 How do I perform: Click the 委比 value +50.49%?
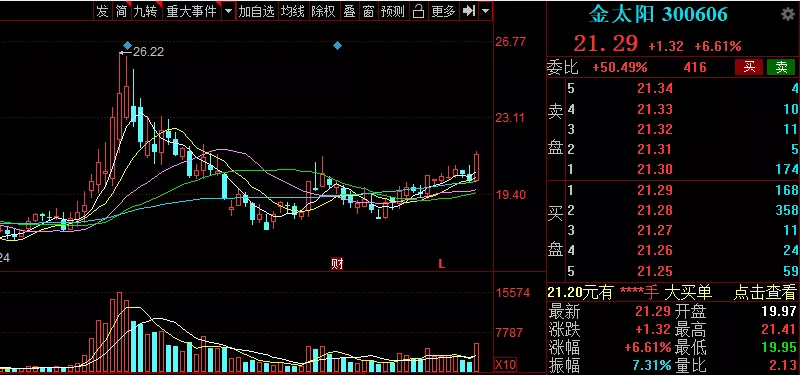point(620,67)
